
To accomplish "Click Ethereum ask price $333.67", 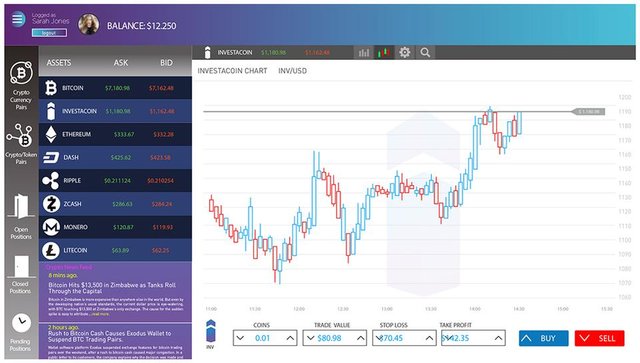I will point(124,134).
